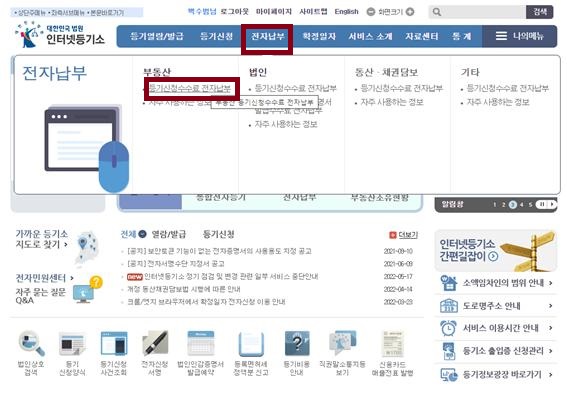
Task: Select 기타 등기신청수수료 전자납부 link
Action: [x=508, y=88]
